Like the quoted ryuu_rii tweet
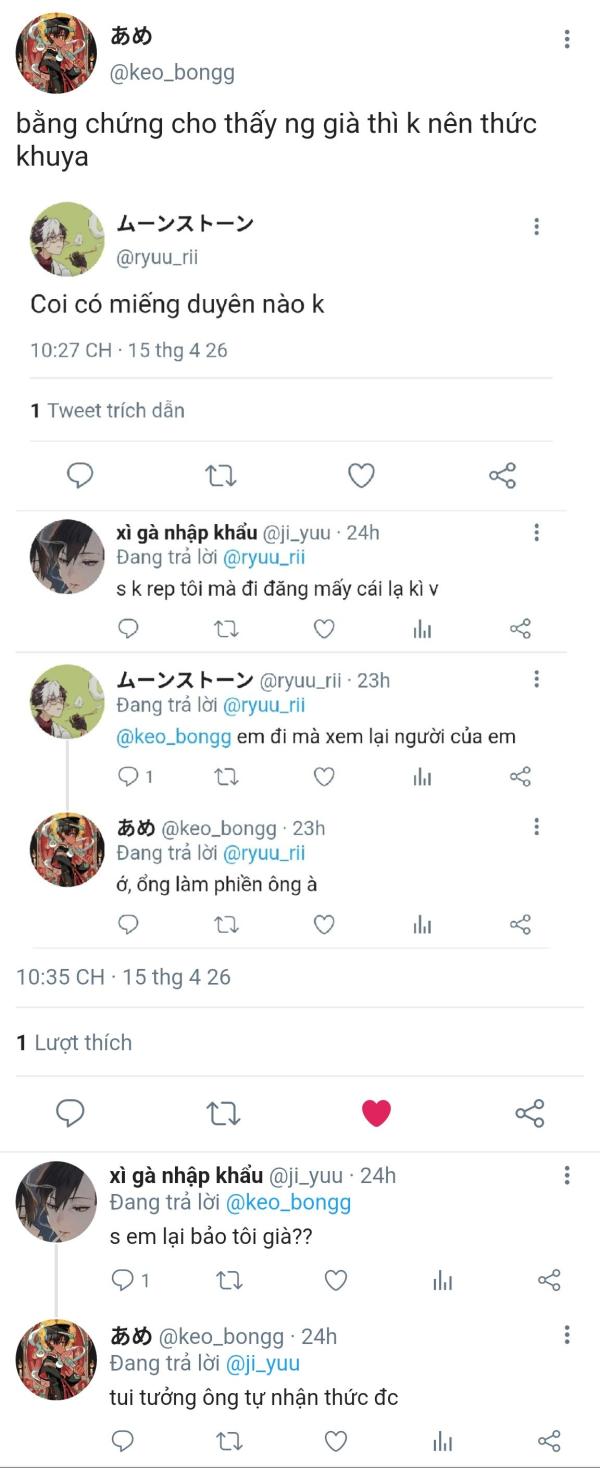The width and height of the screenshot is (600, 1468). [x=361, y=475]
